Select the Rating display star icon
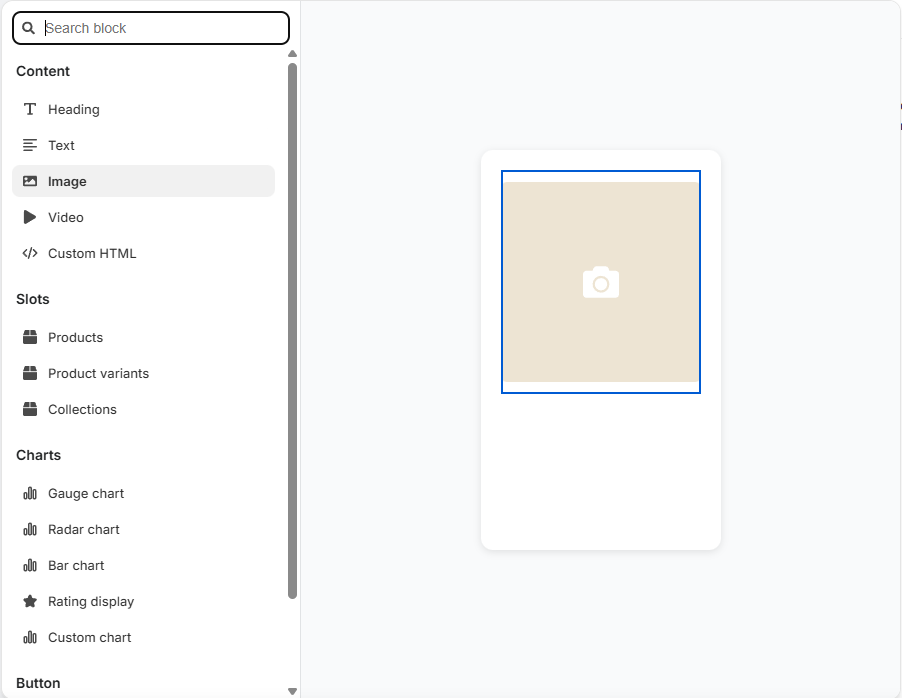Image resolution: width=902 pixels, height=698 pixels. (x=31, y=601)
